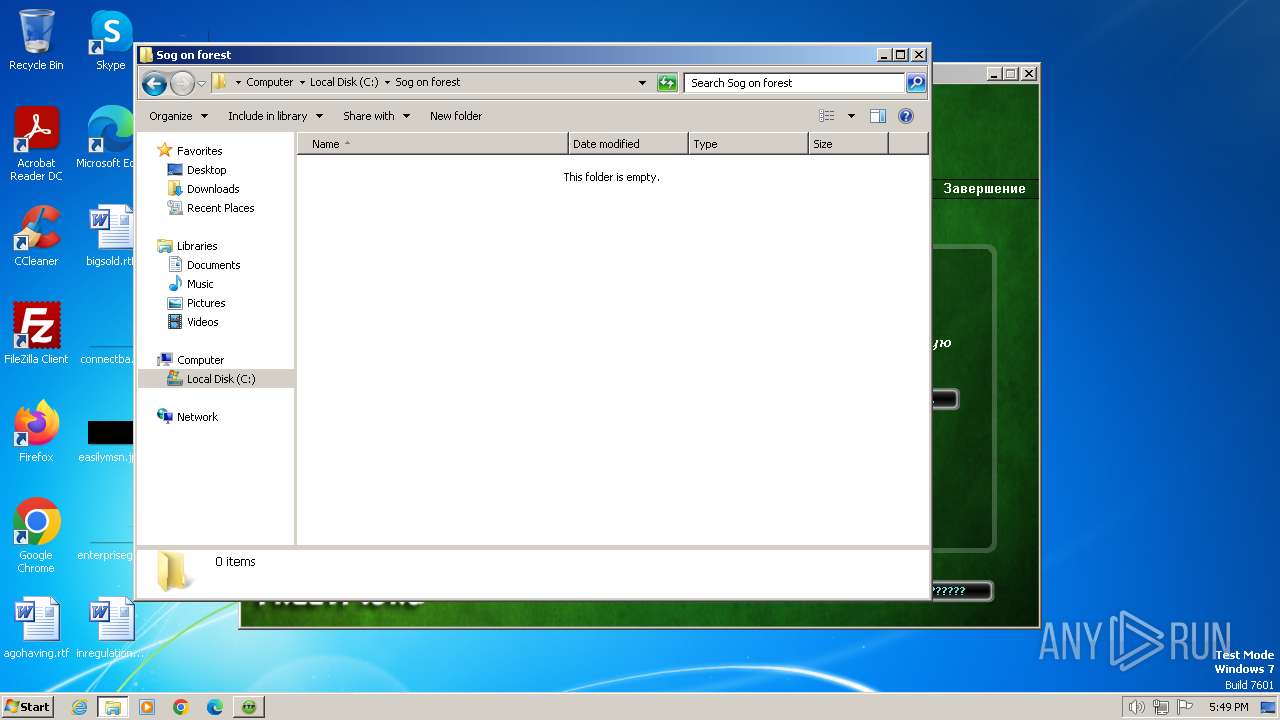Image resolution: width=1280 pixels, height=720 pixels.
Task: Click the search magnifier icon
Action: [x=916, y=83]
